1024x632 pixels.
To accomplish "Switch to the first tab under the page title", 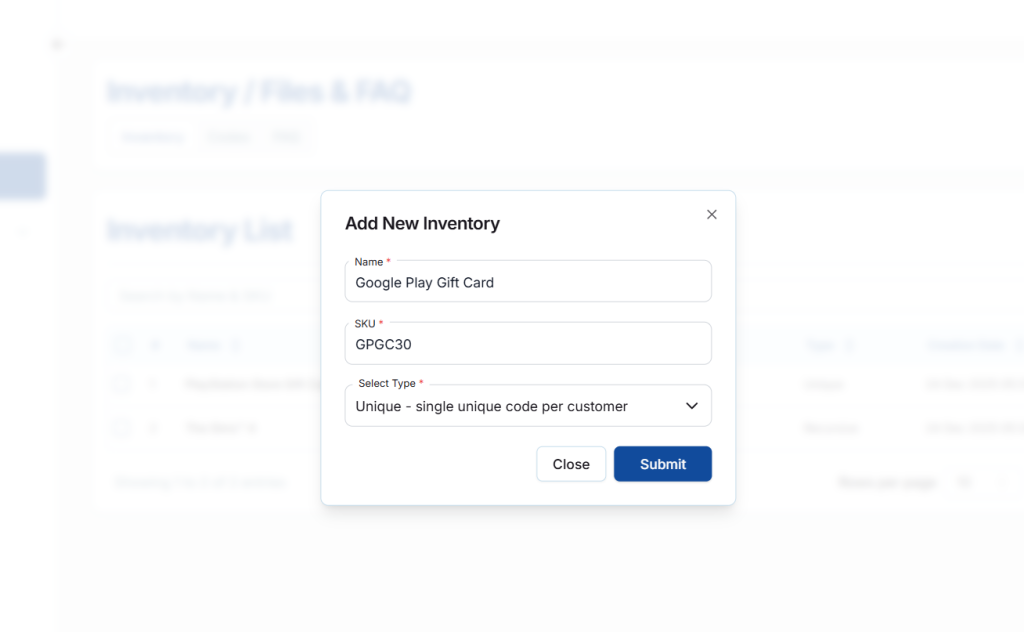I will [x=153, y=137].
